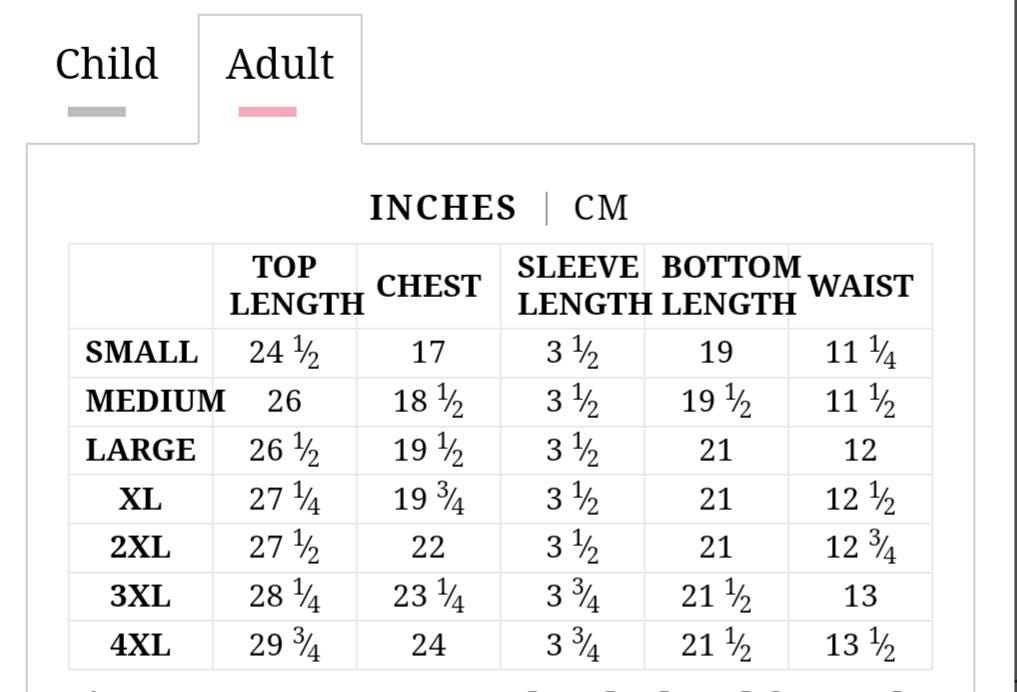Click the BOTTOM LENGTH column header

point(729,286)
